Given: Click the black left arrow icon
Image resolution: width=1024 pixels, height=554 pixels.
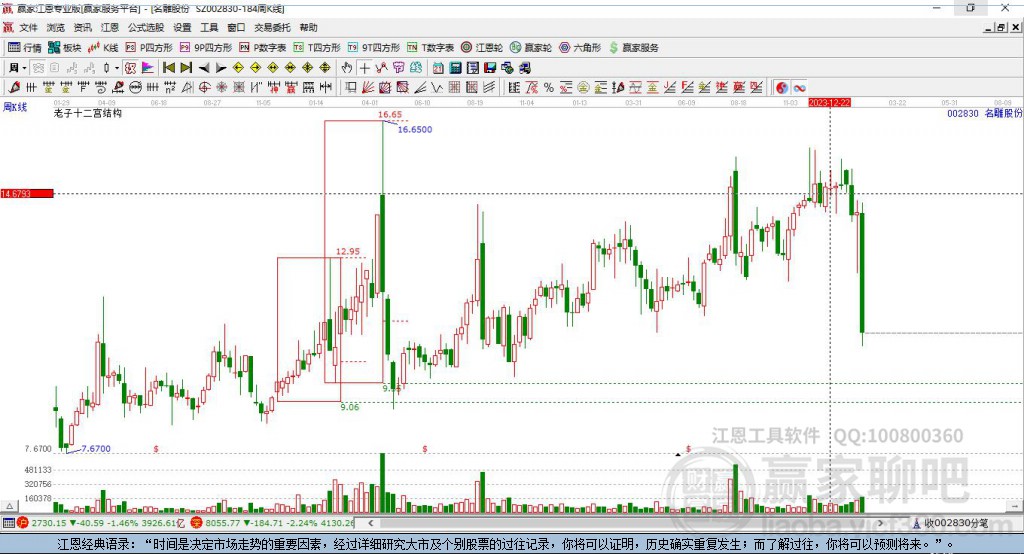Looking at the screenshot, I should pyautogui.click(x=204, y=68).
